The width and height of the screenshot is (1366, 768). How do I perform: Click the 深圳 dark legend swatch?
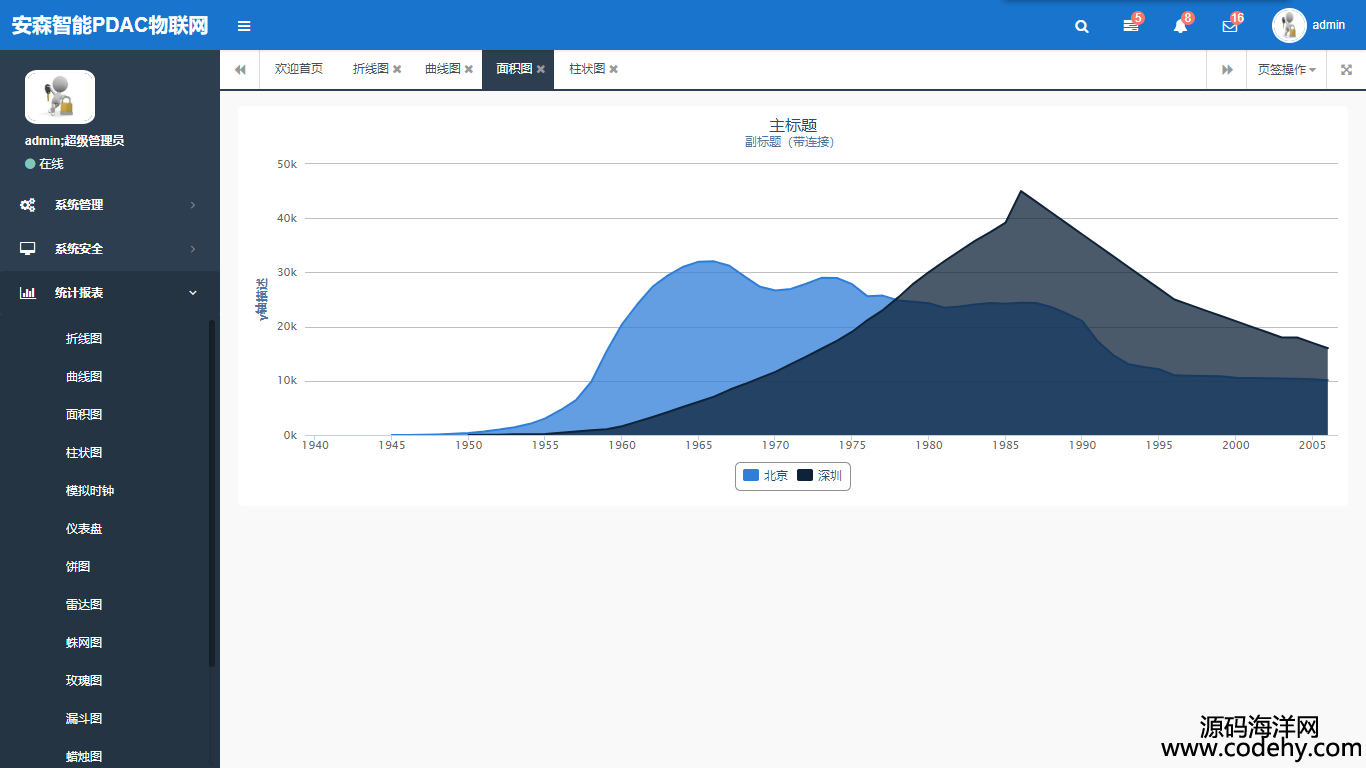click(x=805, y=476)
